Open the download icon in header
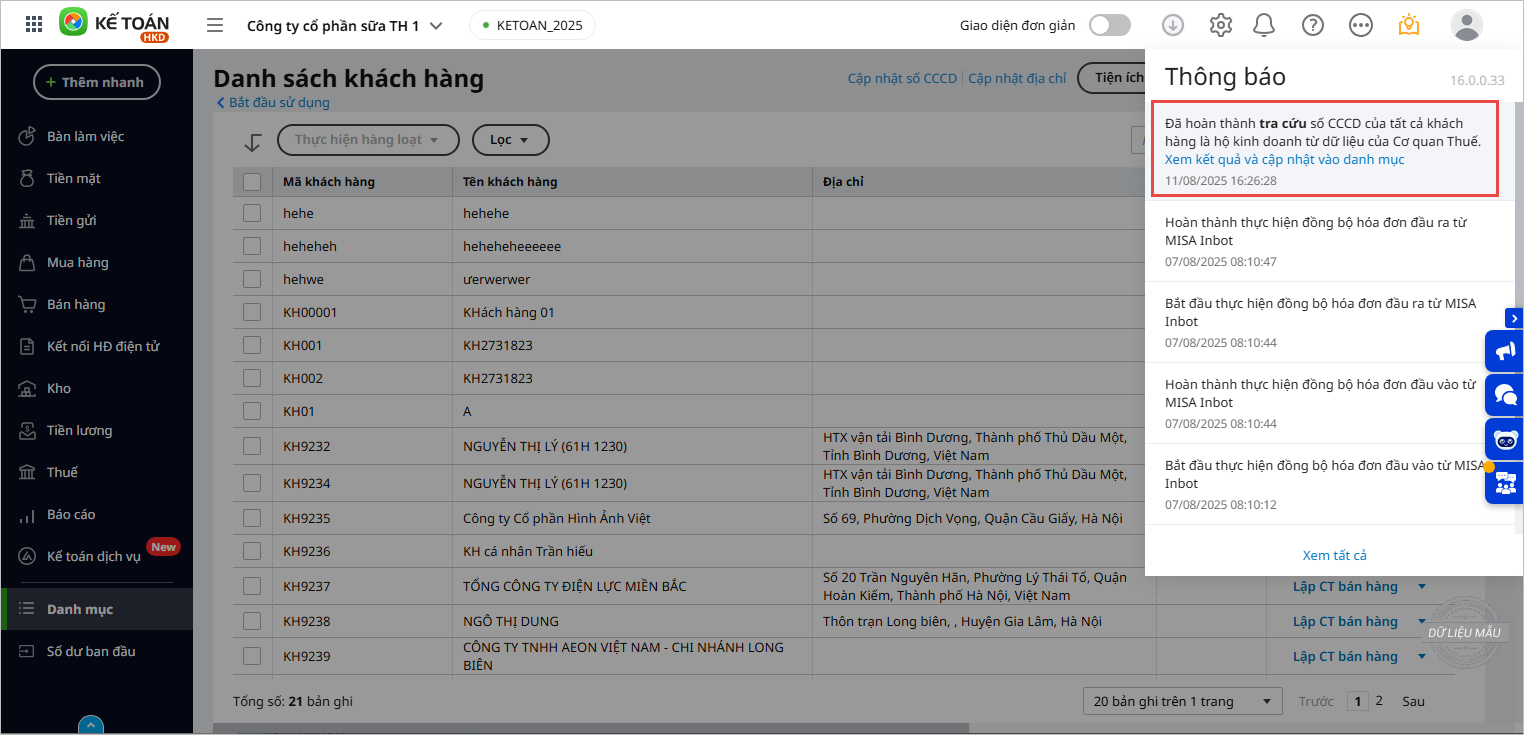Screen dimensions: 1524x735 (1174, 25)
